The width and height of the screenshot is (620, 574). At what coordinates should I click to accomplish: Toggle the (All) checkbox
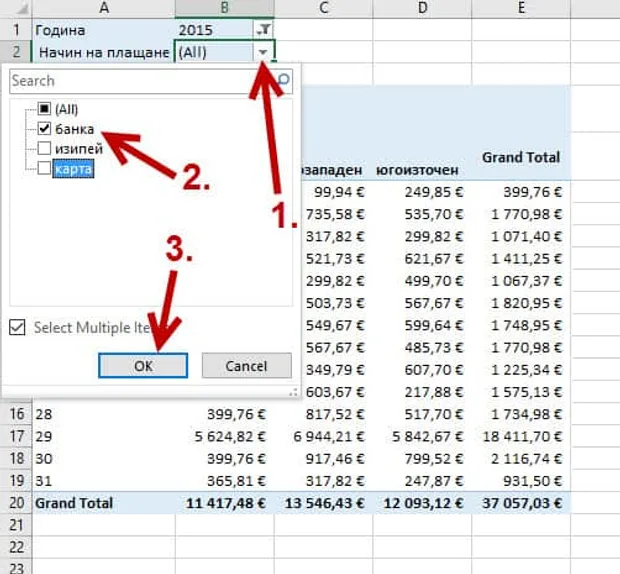(44, 108)
